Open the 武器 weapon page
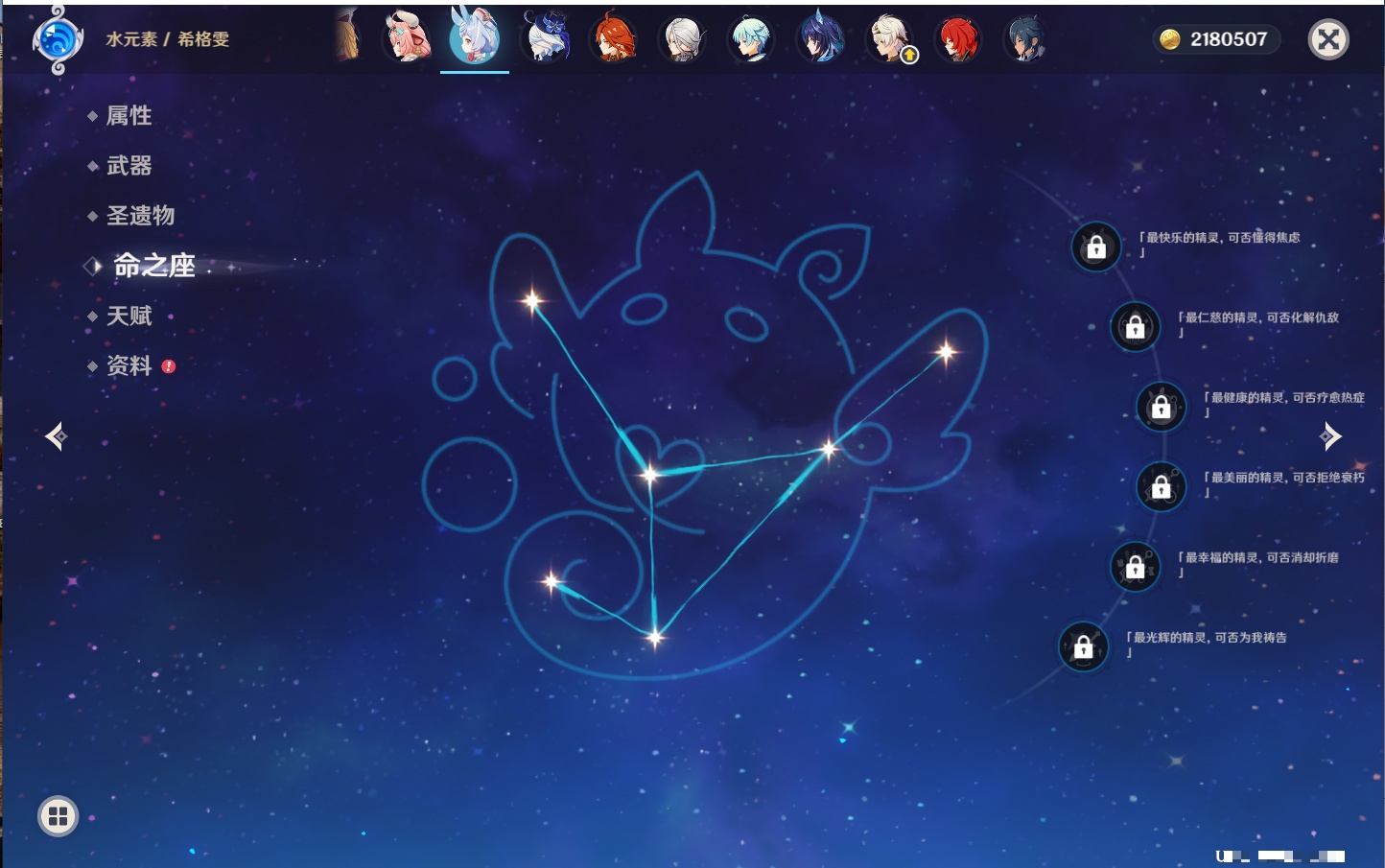This screenshot has height=868, width=1385. [x=129, y=166]
